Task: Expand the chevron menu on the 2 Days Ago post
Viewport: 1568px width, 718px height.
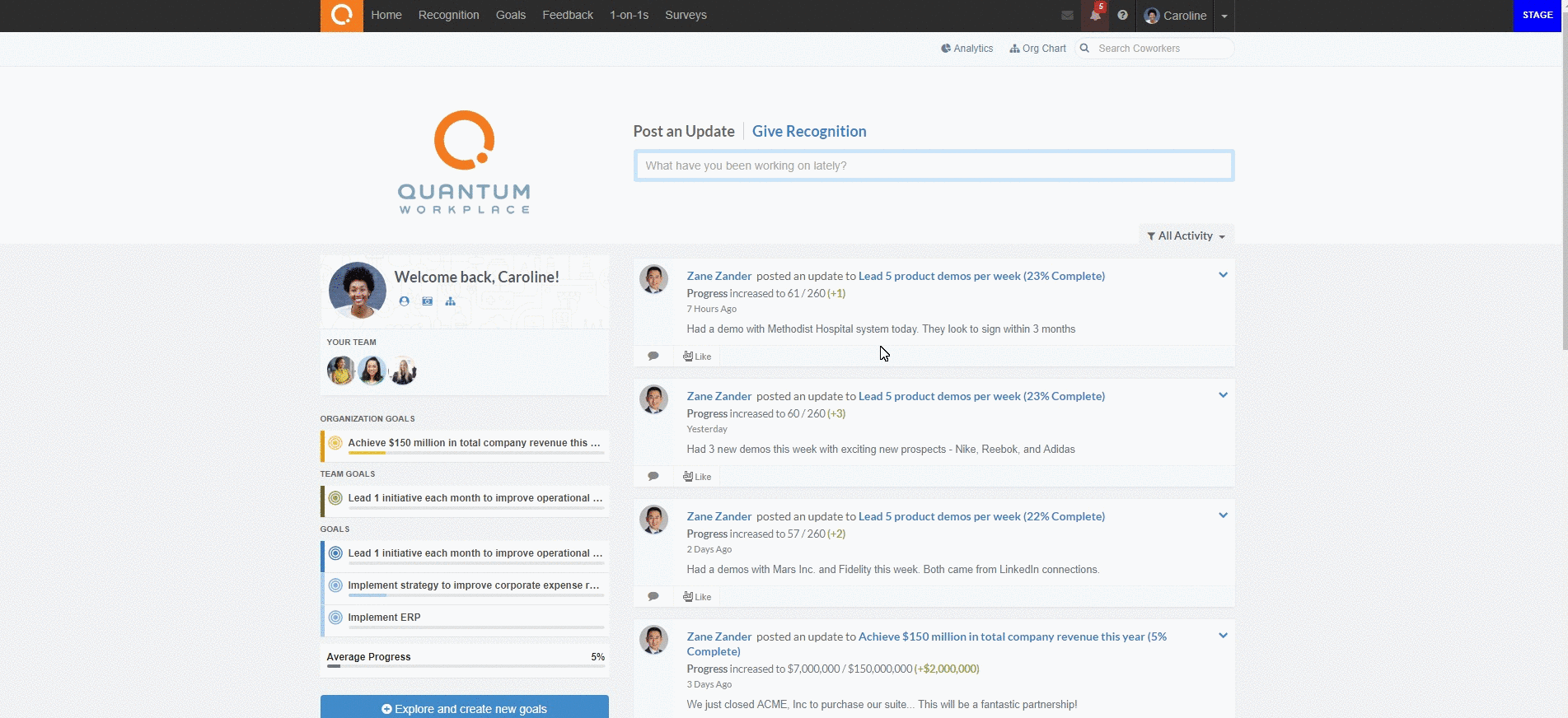Action: point(1223,515)
